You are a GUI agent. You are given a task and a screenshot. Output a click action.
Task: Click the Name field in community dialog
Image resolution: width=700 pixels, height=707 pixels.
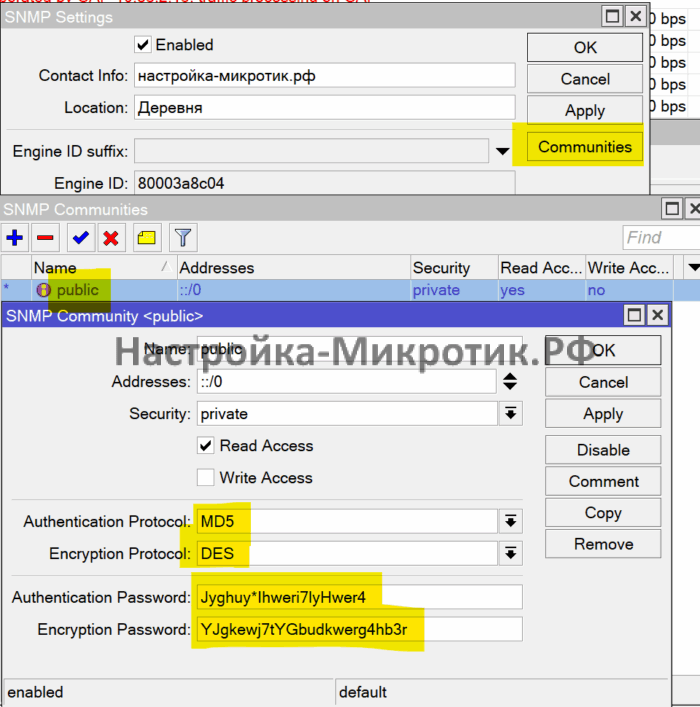pos(359,349)
